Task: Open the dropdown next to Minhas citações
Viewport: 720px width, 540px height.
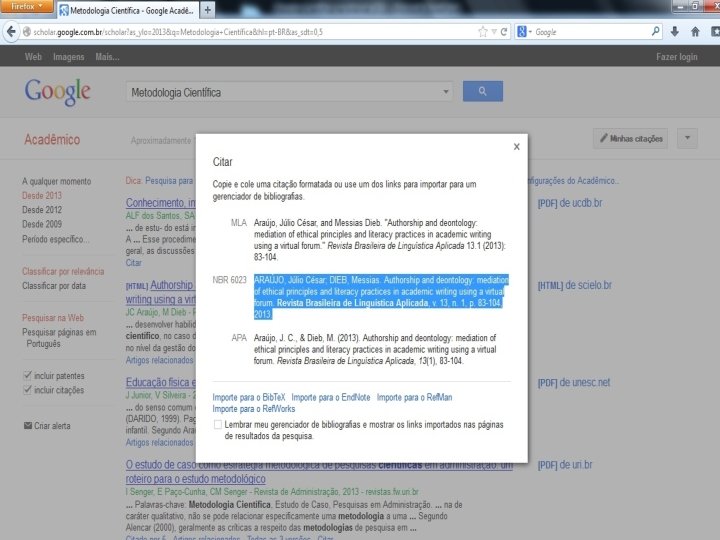Action: click(687, 138)
